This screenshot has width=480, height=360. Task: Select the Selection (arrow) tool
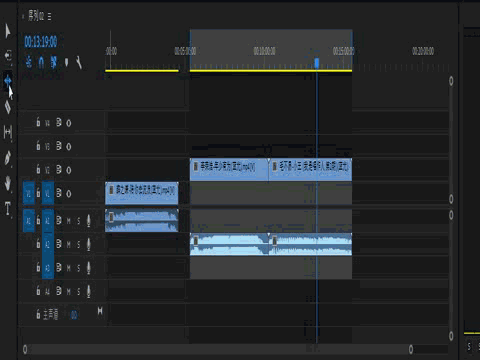(x=8, y=31)
